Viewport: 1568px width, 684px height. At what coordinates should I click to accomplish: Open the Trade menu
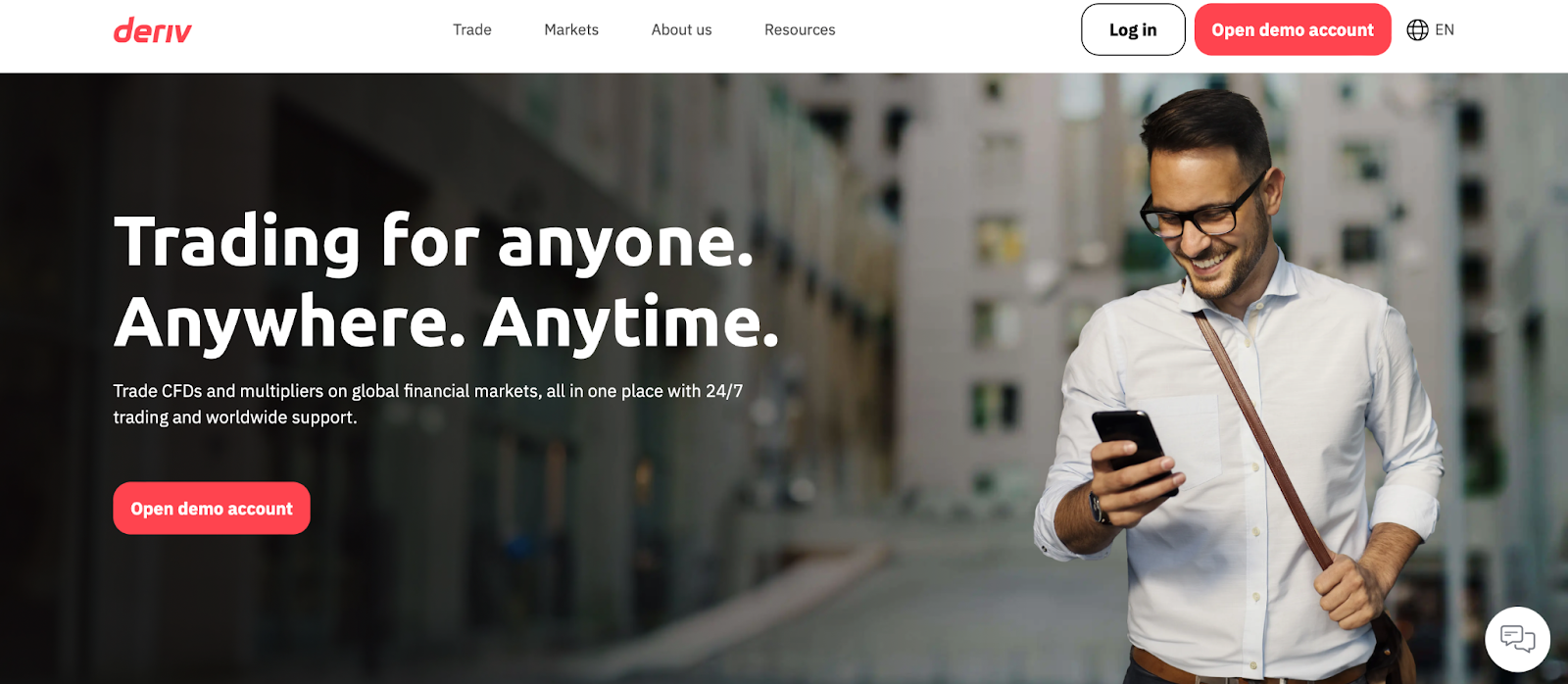point(472,30)
